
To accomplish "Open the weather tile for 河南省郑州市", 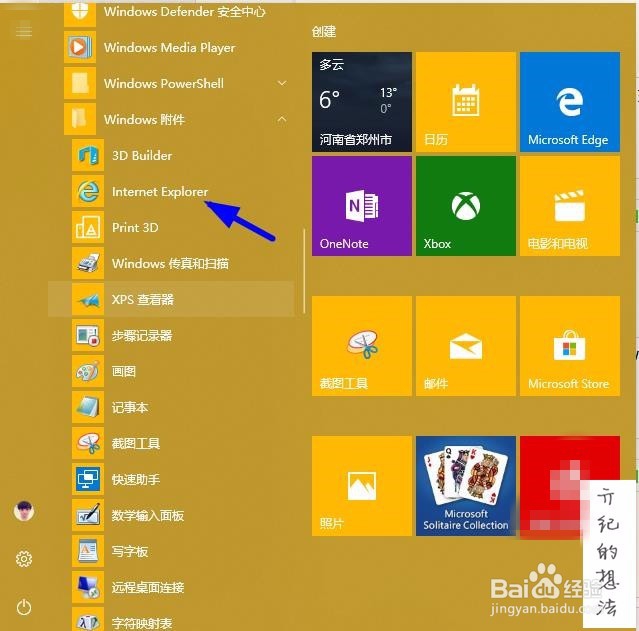I will tap(362, 102).
